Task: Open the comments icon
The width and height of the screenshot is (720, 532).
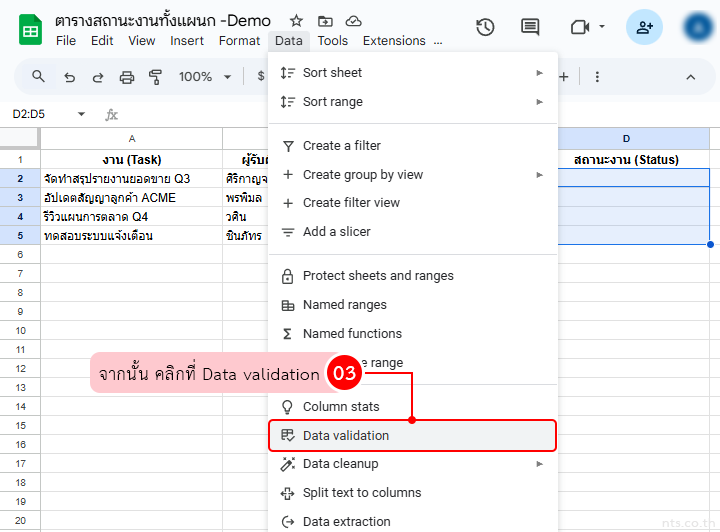Action: coord(530,27)
